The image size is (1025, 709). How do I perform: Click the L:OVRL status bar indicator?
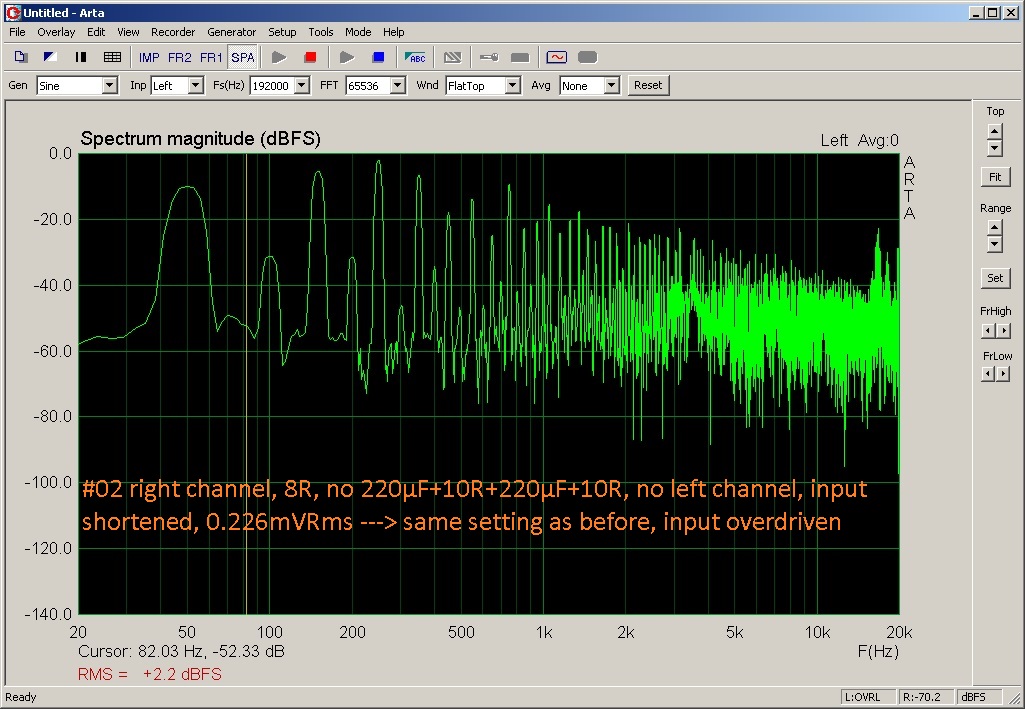click(x=867, y=697)
